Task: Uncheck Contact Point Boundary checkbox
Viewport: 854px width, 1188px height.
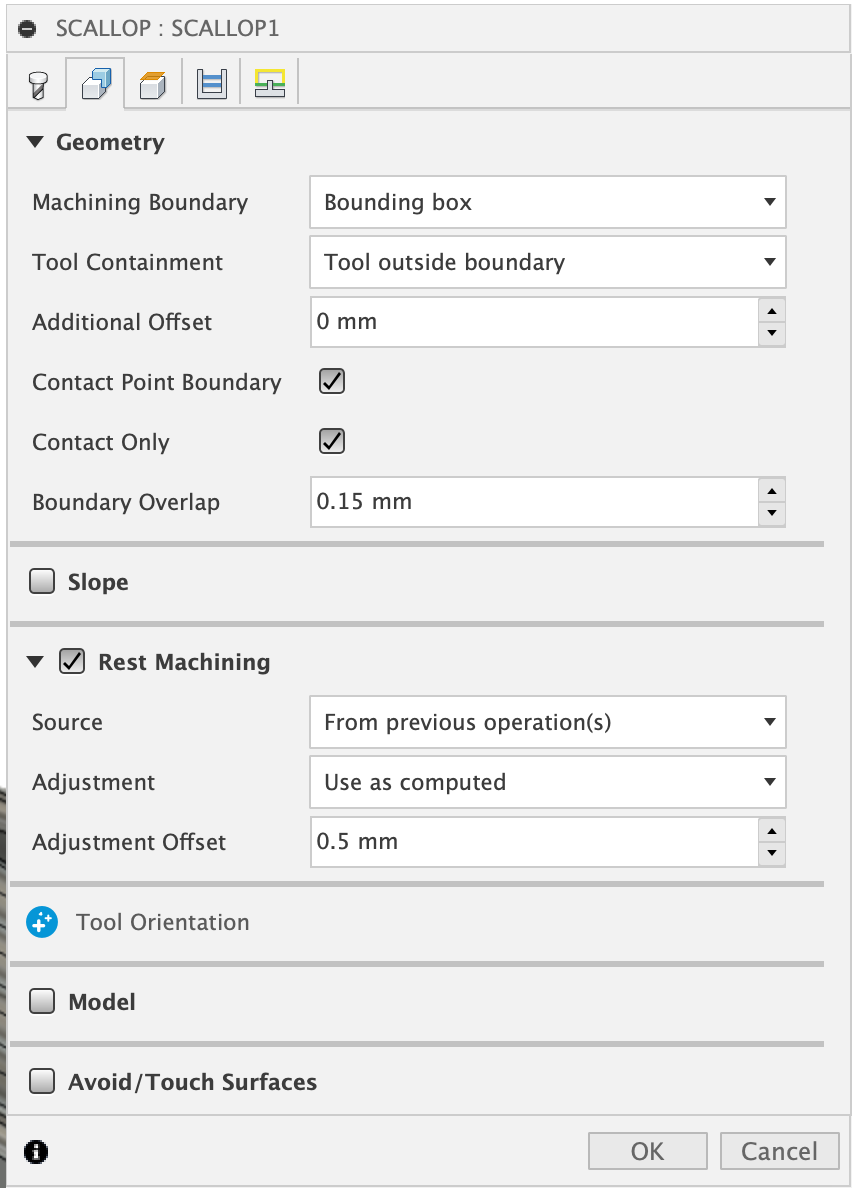Action: (x=331, y=381)
